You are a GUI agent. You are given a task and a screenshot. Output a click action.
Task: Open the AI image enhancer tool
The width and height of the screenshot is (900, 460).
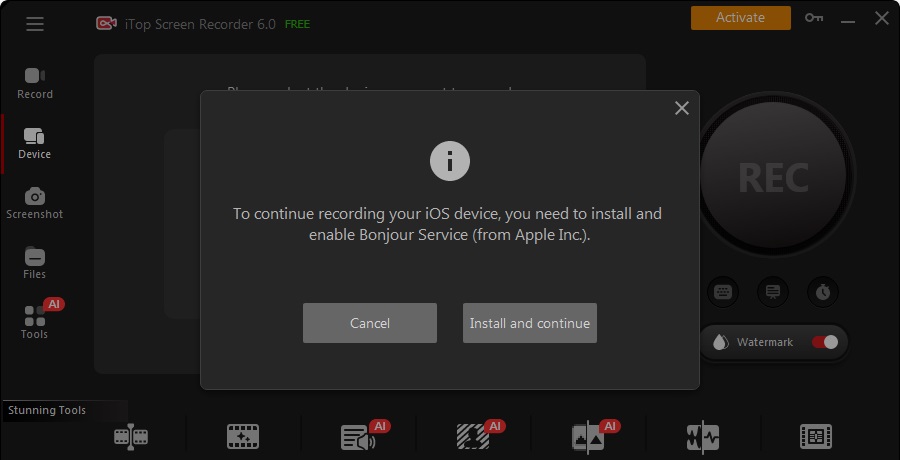tap(588, 437)
